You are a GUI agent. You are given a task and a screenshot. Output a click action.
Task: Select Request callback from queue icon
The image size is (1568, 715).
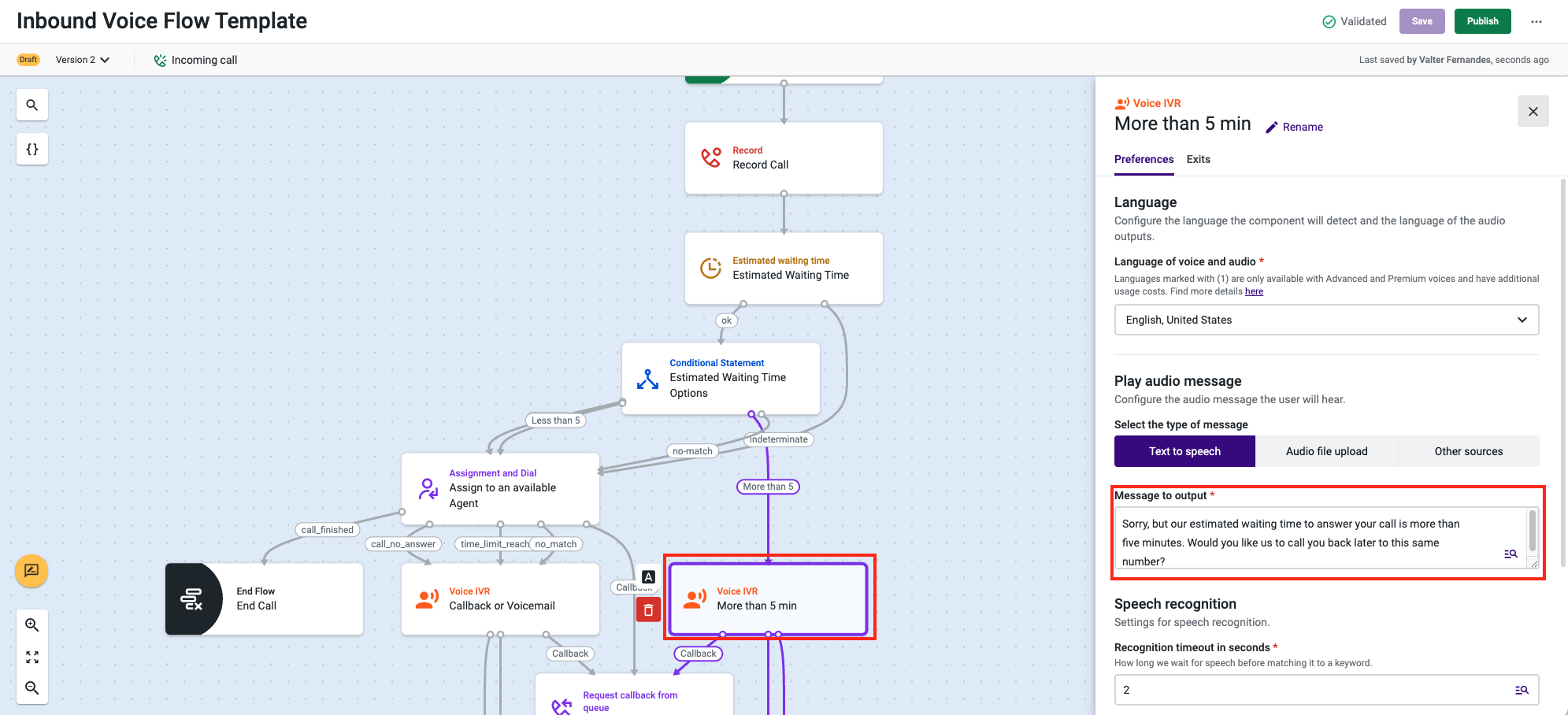(562, 705)
